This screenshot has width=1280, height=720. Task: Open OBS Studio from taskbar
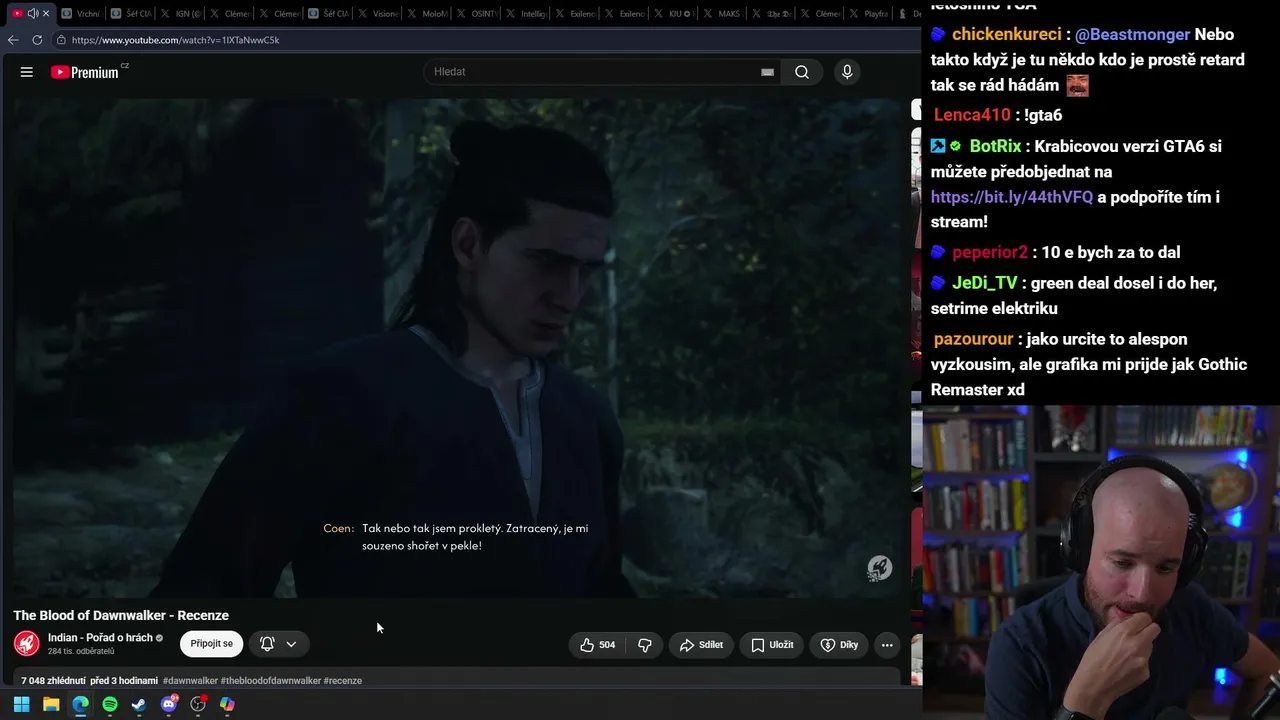[x=198, y=704]
